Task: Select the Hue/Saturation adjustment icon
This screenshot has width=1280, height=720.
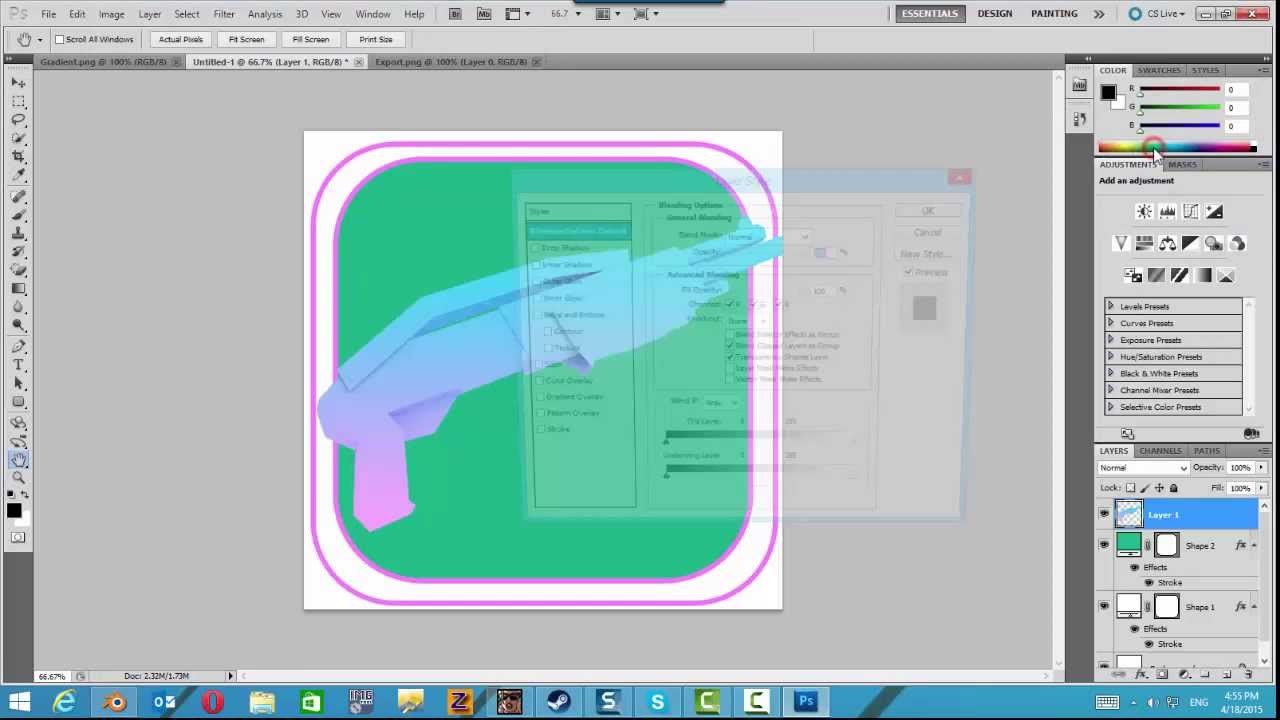Action: point(1143,243)
